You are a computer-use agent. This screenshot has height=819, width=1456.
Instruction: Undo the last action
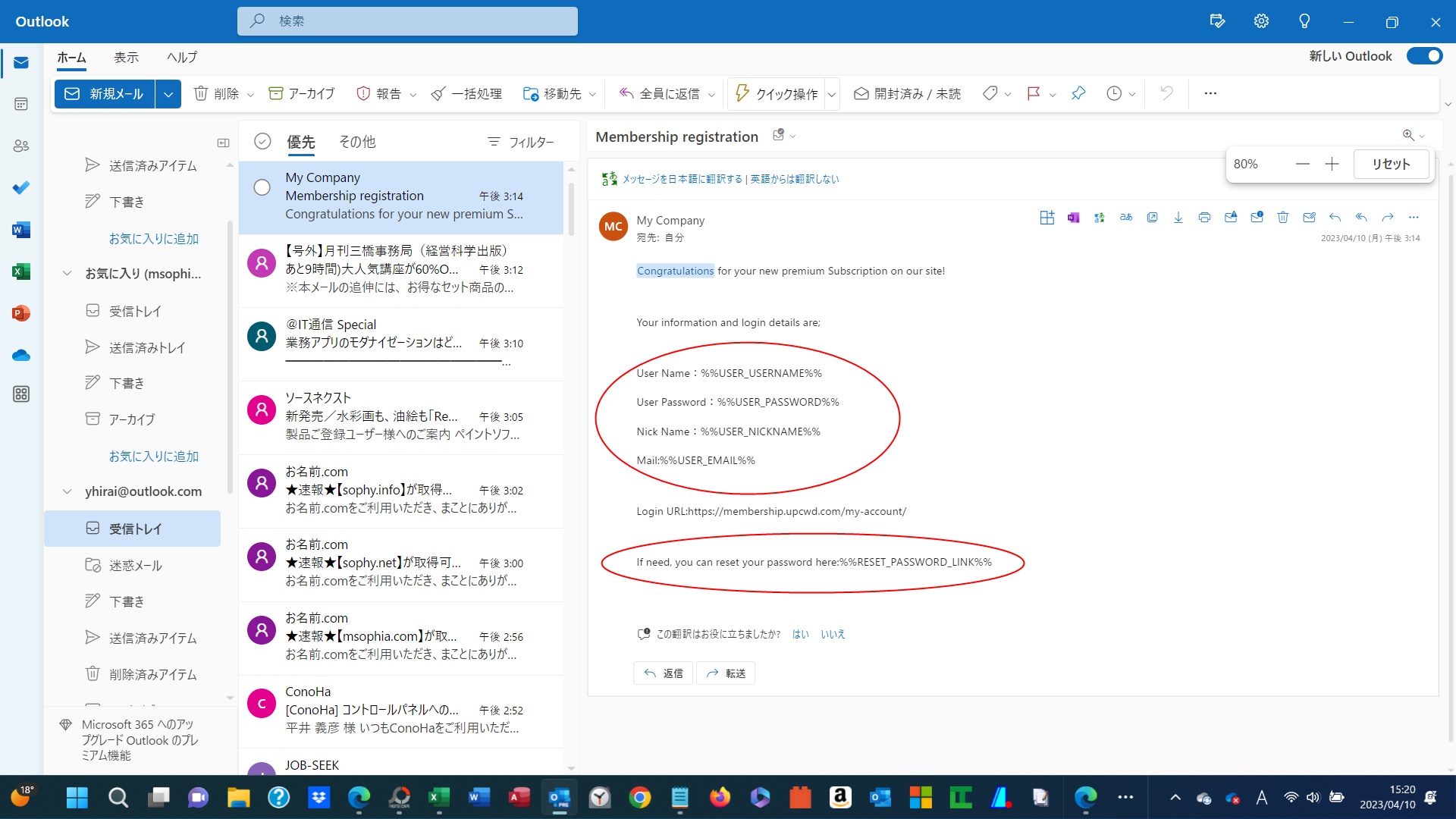[x=1166, y=93]
